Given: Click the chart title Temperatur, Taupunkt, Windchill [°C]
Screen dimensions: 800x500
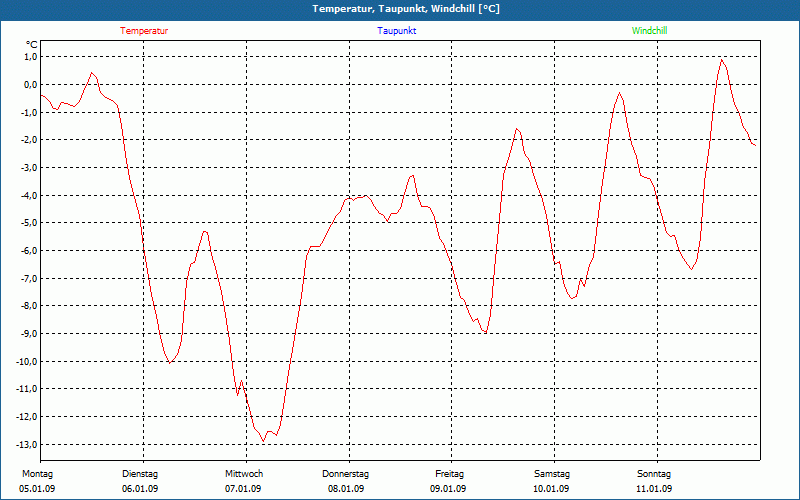Looking at the screenshot, I should [406, 9].
